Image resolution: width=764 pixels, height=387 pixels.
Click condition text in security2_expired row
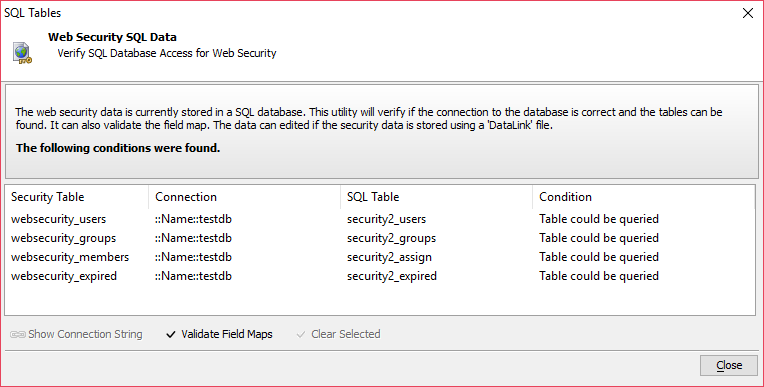(599, 276)
